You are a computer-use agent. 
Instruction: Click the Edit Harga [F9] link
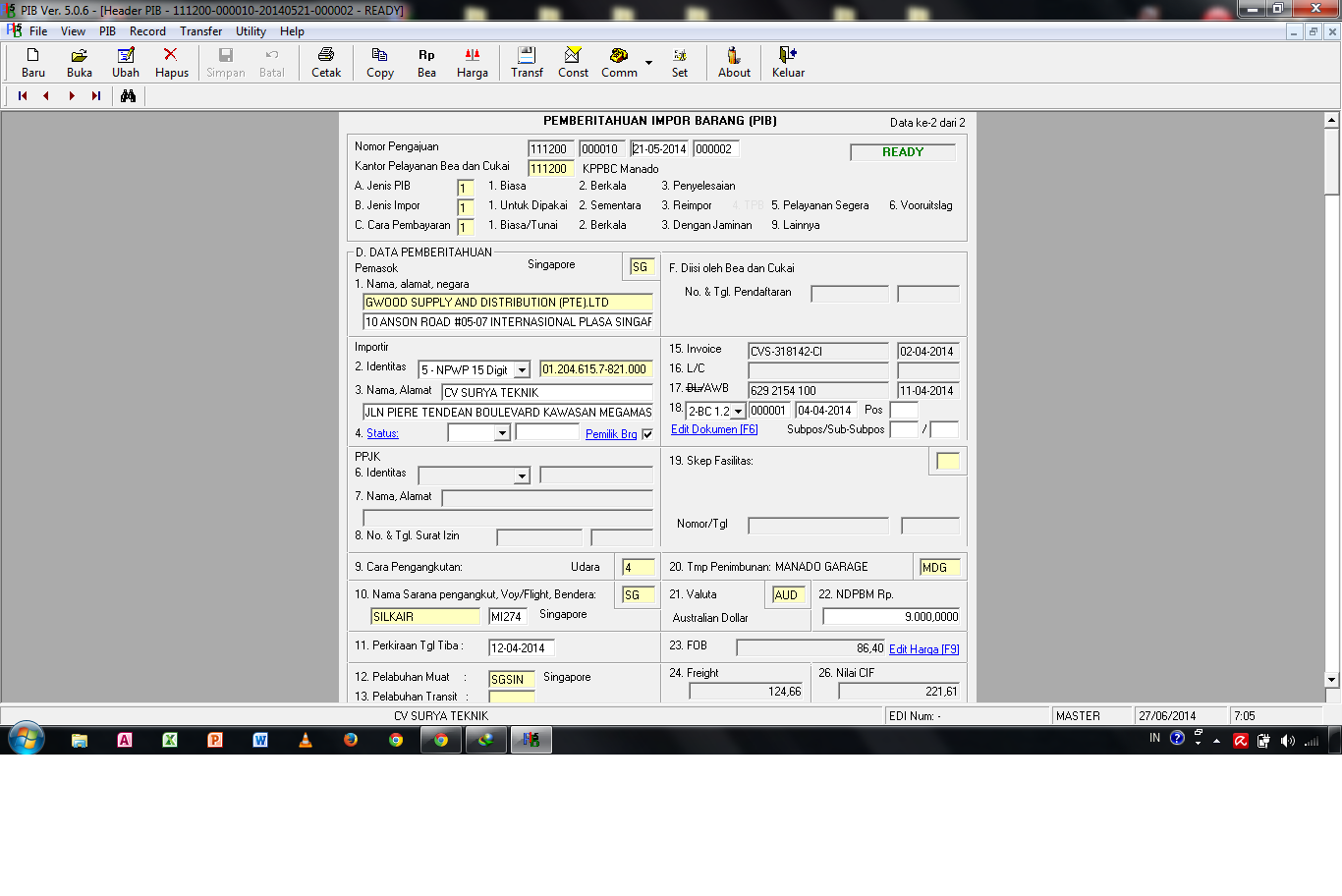[924, 649]
